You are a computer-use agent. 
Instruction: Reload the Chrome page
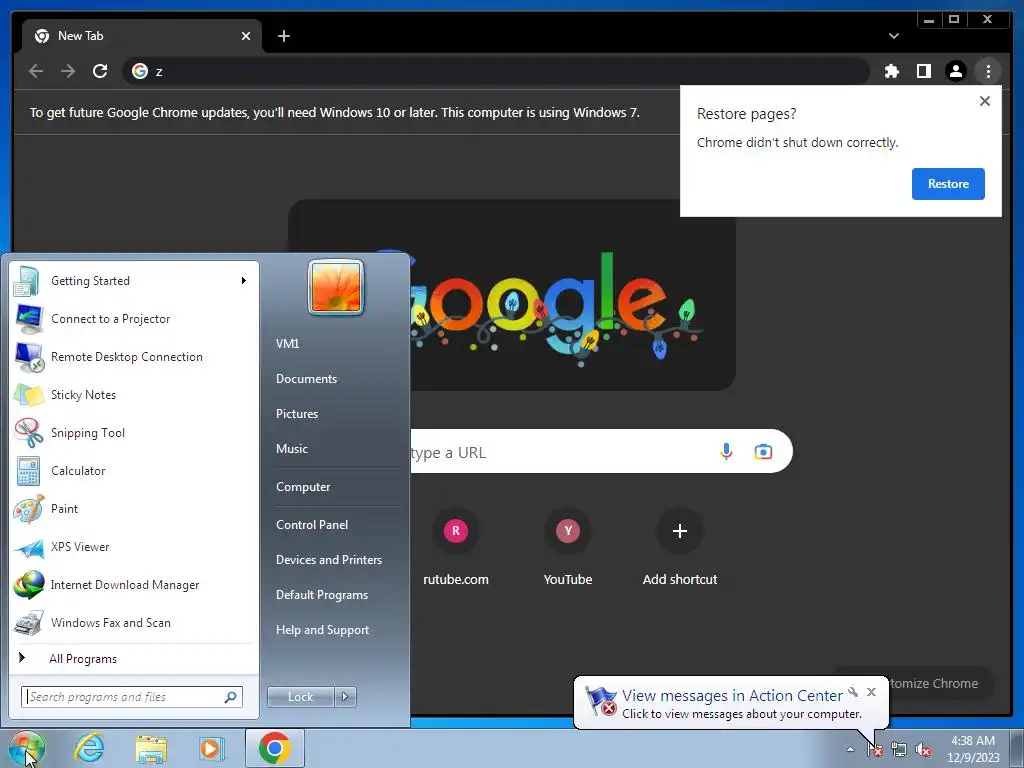[100, 71]
